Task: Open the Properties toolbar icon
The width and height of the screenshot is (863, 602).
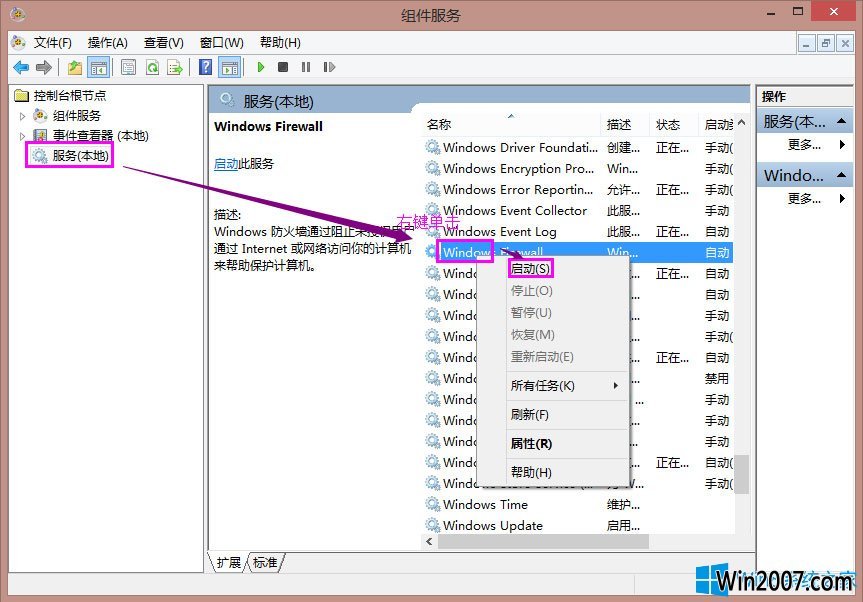Action: (129, 68)
